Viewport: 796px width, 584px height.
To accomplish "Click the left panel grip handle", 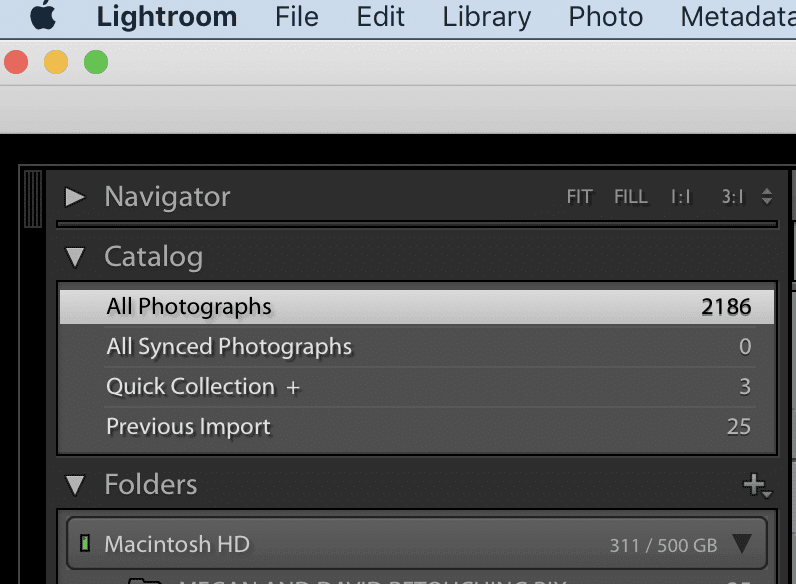I will click(34, 199).
